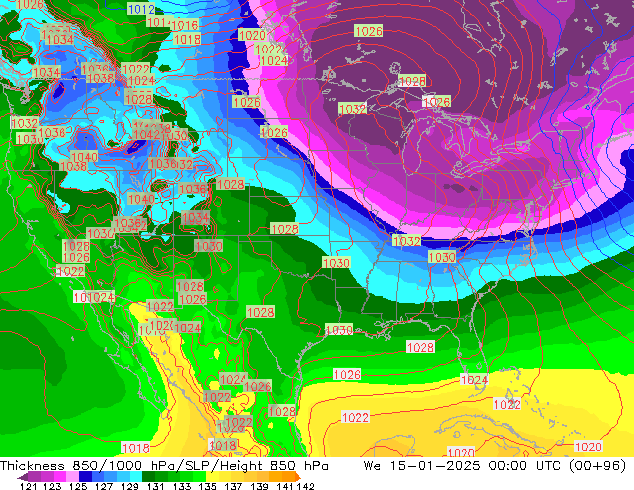Select the 125 legend value
Viewport: 634px width, 490px height.
coord(78,486)
